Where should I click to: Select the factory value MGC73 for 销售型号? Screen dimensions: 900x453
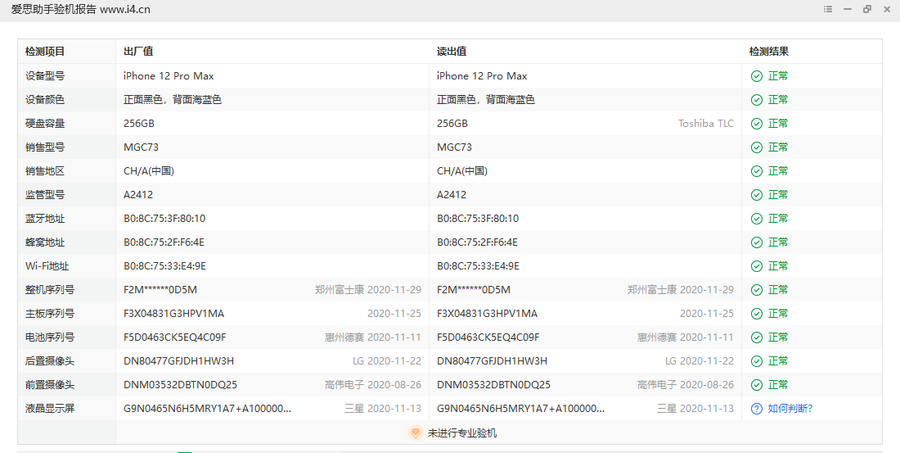tap(141, 147)
